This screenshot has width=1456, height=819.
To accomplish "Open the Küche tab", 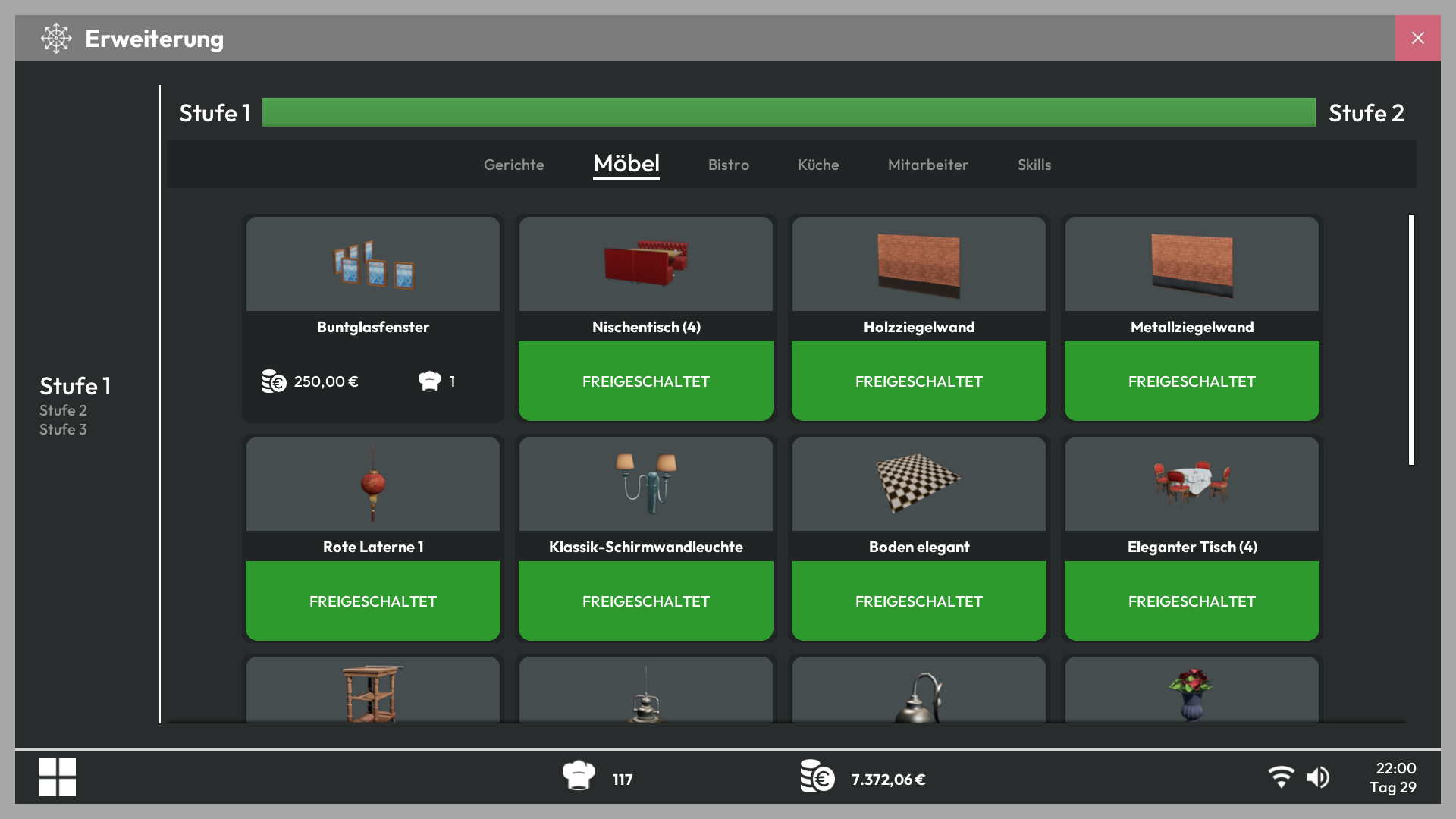I will coord(818,165).
